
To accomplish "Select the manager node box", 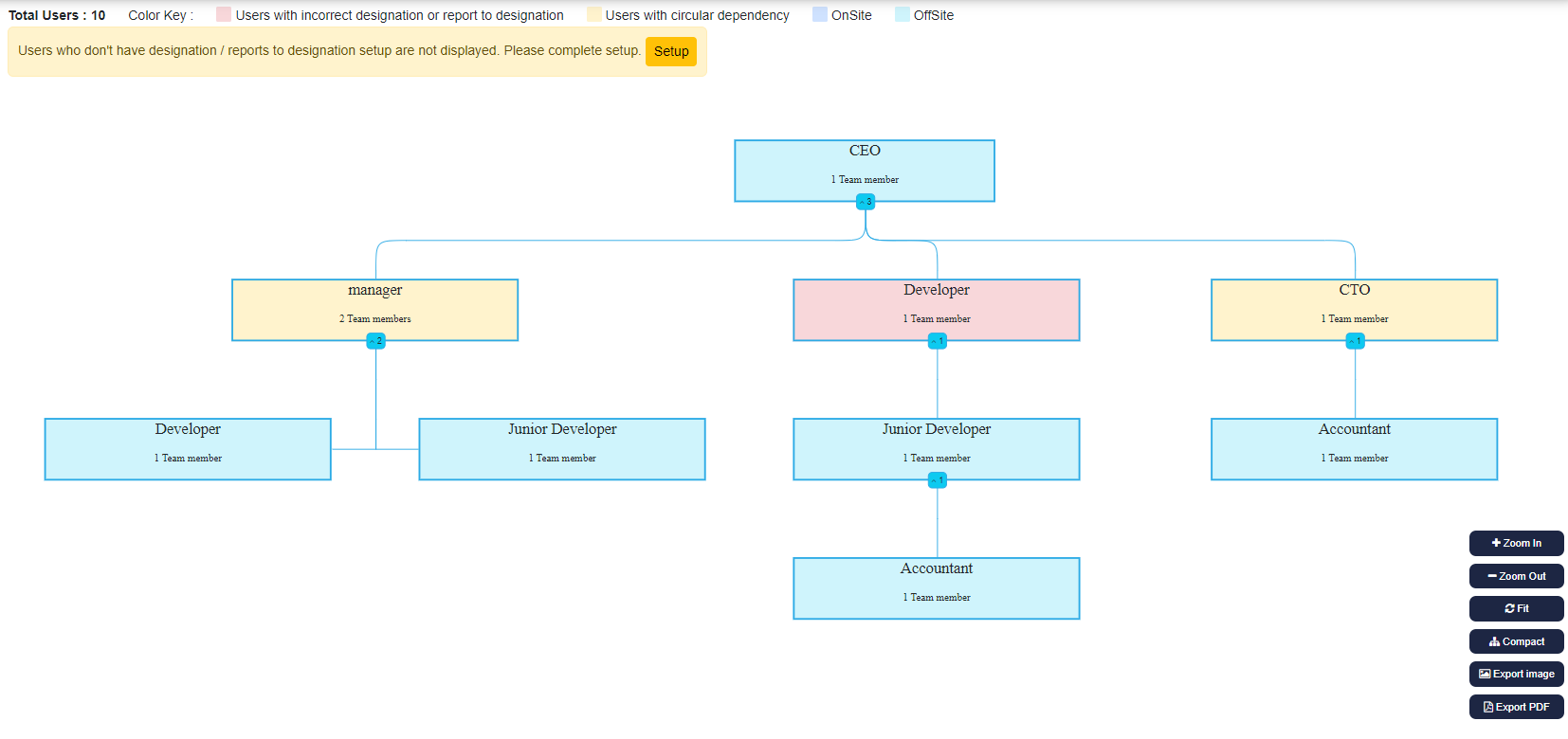I will (375, 306).
